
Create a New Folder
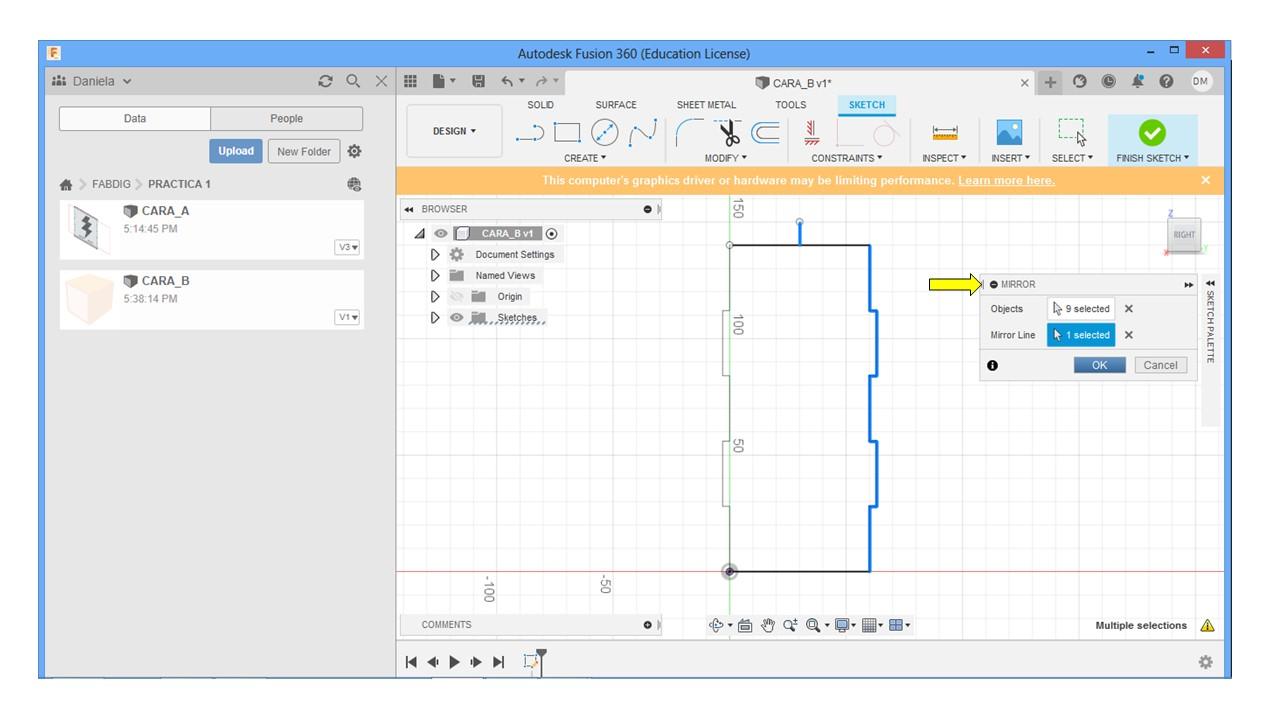[303, 151]
